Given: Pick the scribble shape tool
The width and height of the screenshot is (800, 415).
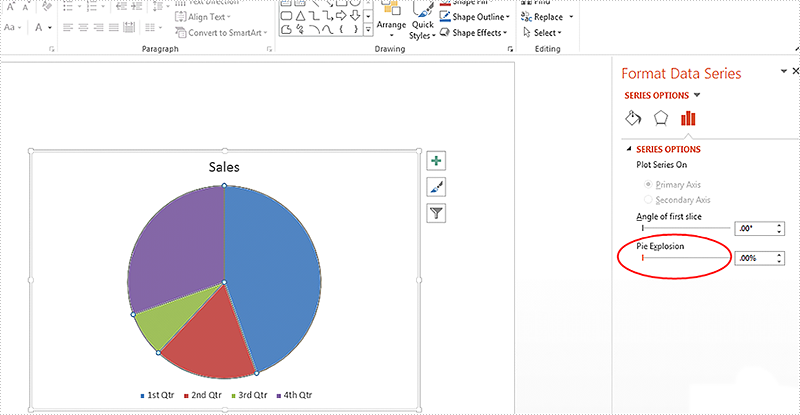Looking at the screenshot, I should [300, 30].
